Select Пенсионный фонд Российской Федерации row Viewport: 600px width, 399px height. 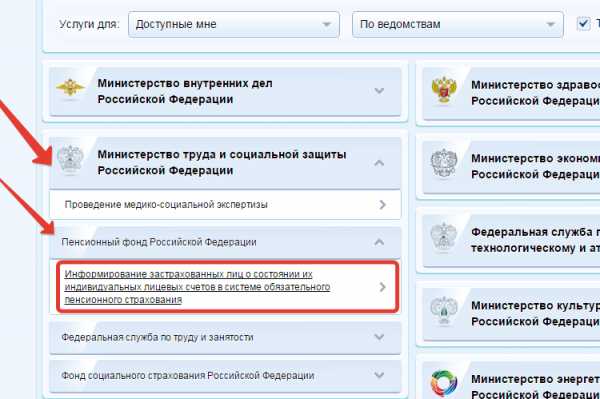pos(225,242)
